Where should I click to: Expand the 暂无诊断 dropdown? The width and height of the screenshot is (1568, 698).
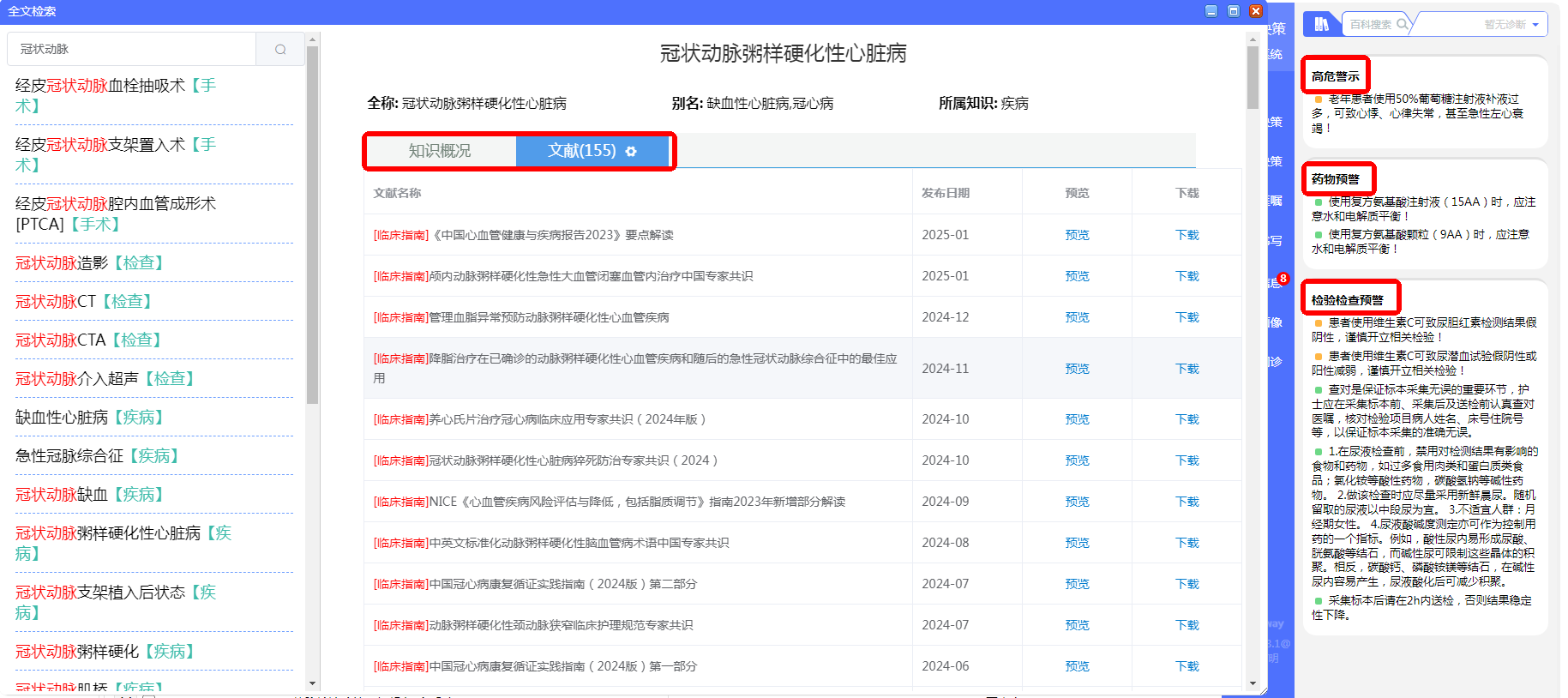pyautogui.click(x=1535, y=25)
